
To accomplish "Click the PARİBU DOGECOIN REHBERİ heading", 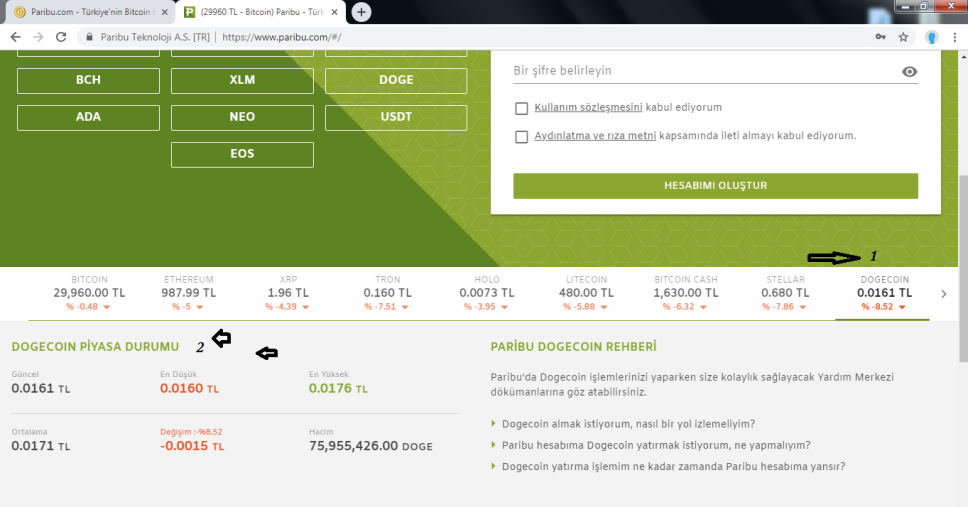I will pos(573,346).
